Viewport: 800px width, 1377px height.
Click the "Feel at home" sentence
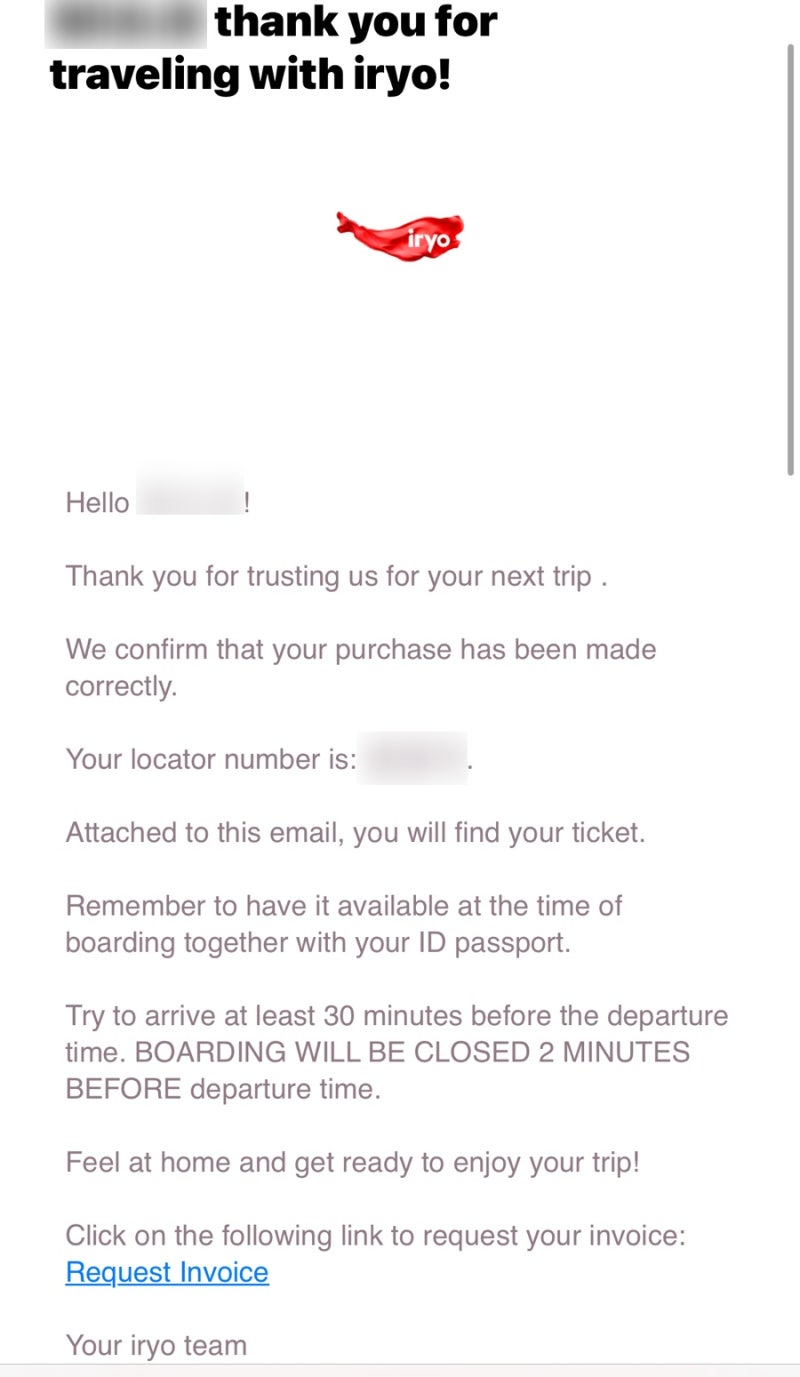point(352,1162)
